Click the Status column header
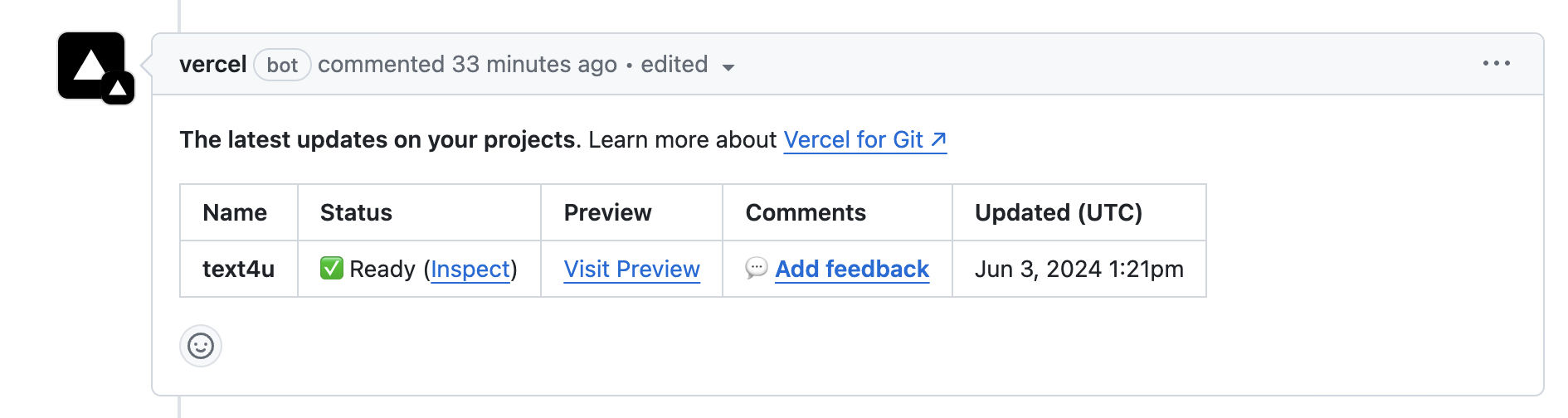Viewport: 1568px width, 418px height. tap(356, 213)
